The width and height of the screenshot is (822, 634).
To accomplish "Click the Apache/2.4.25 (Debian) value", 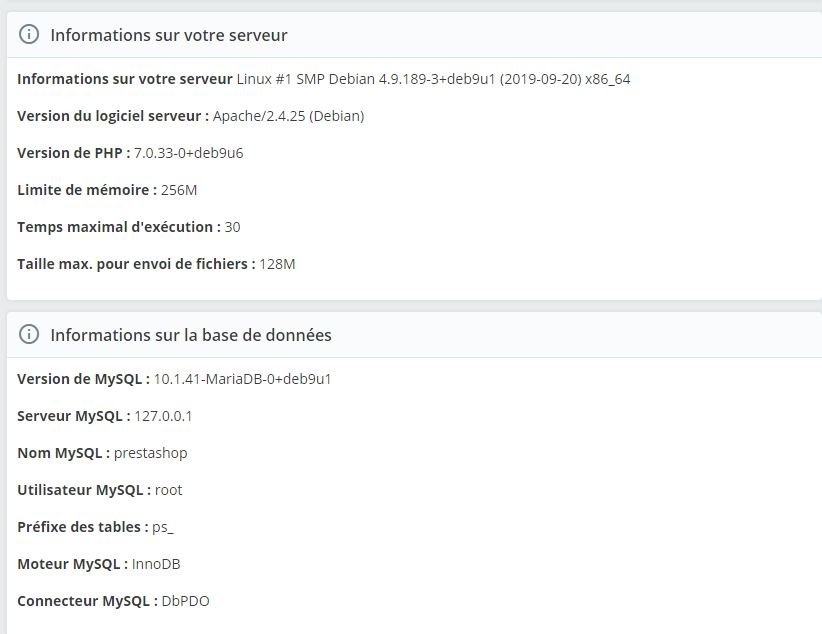I will [288, 116].
